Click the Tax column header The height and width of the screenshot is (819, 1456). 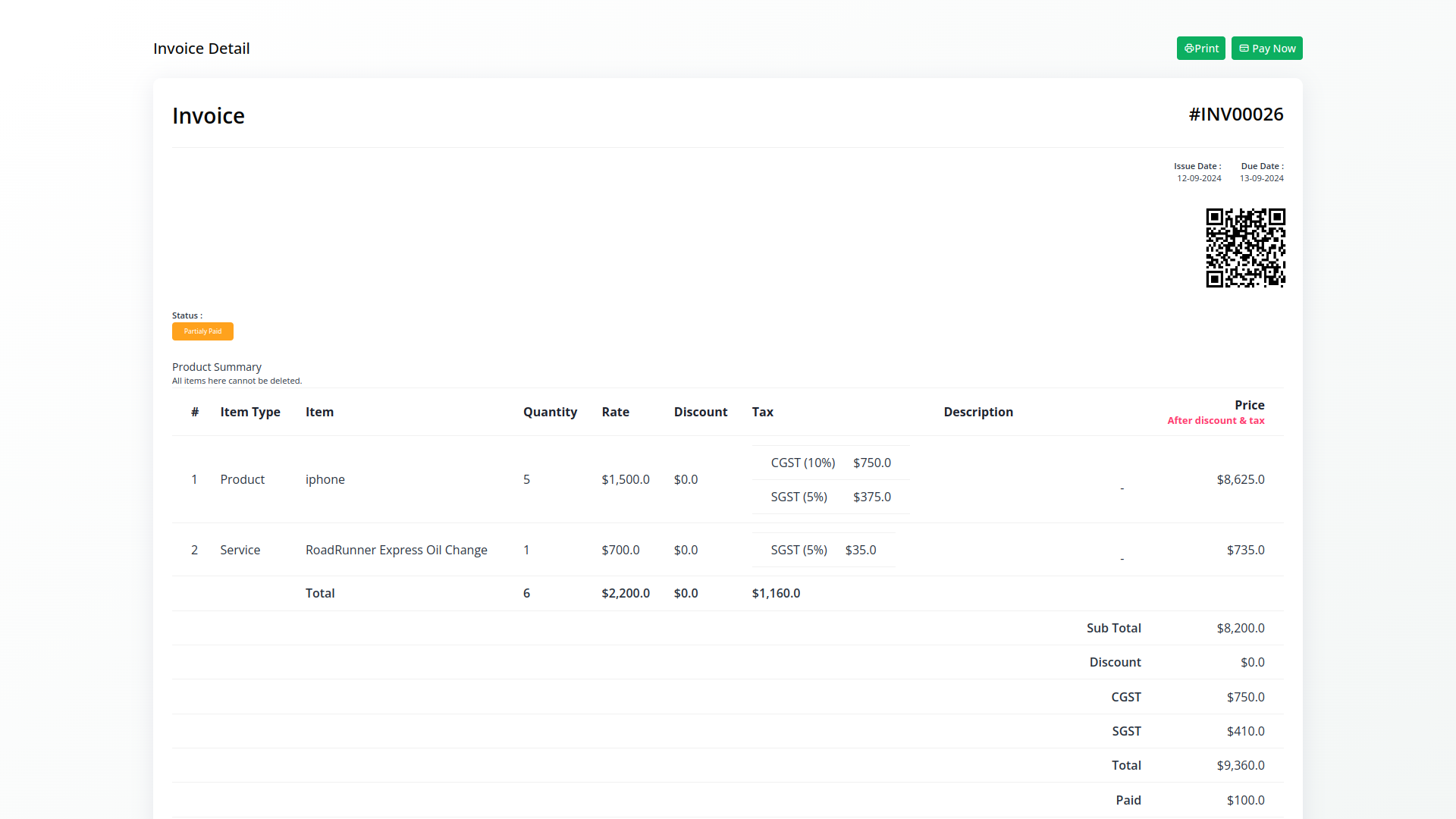(x=762, y=412)
